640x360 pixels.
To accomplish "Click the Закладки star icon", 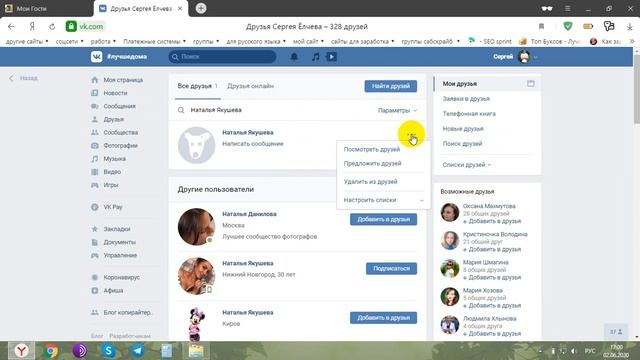I will (95, 229).
